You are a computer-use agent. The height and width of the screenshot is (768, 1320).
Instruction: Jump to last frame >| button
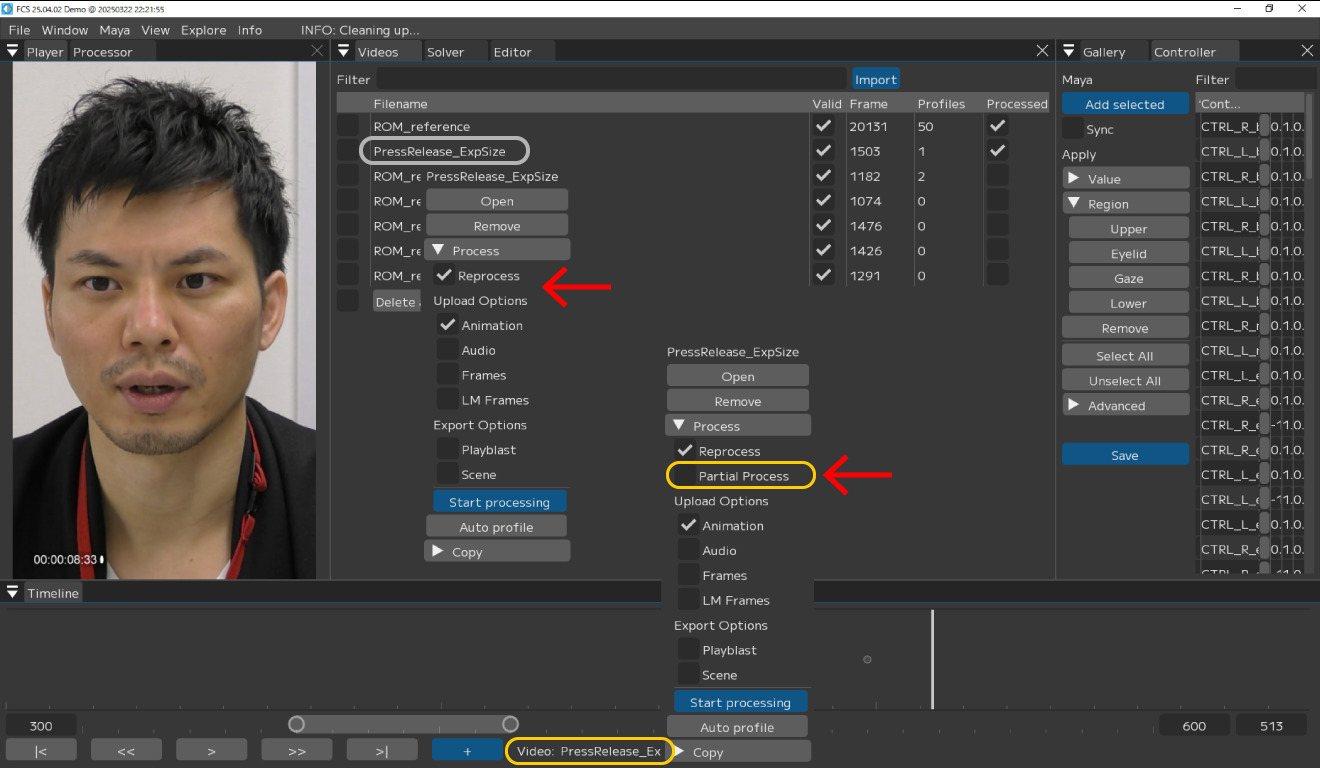tap(382, 751)
